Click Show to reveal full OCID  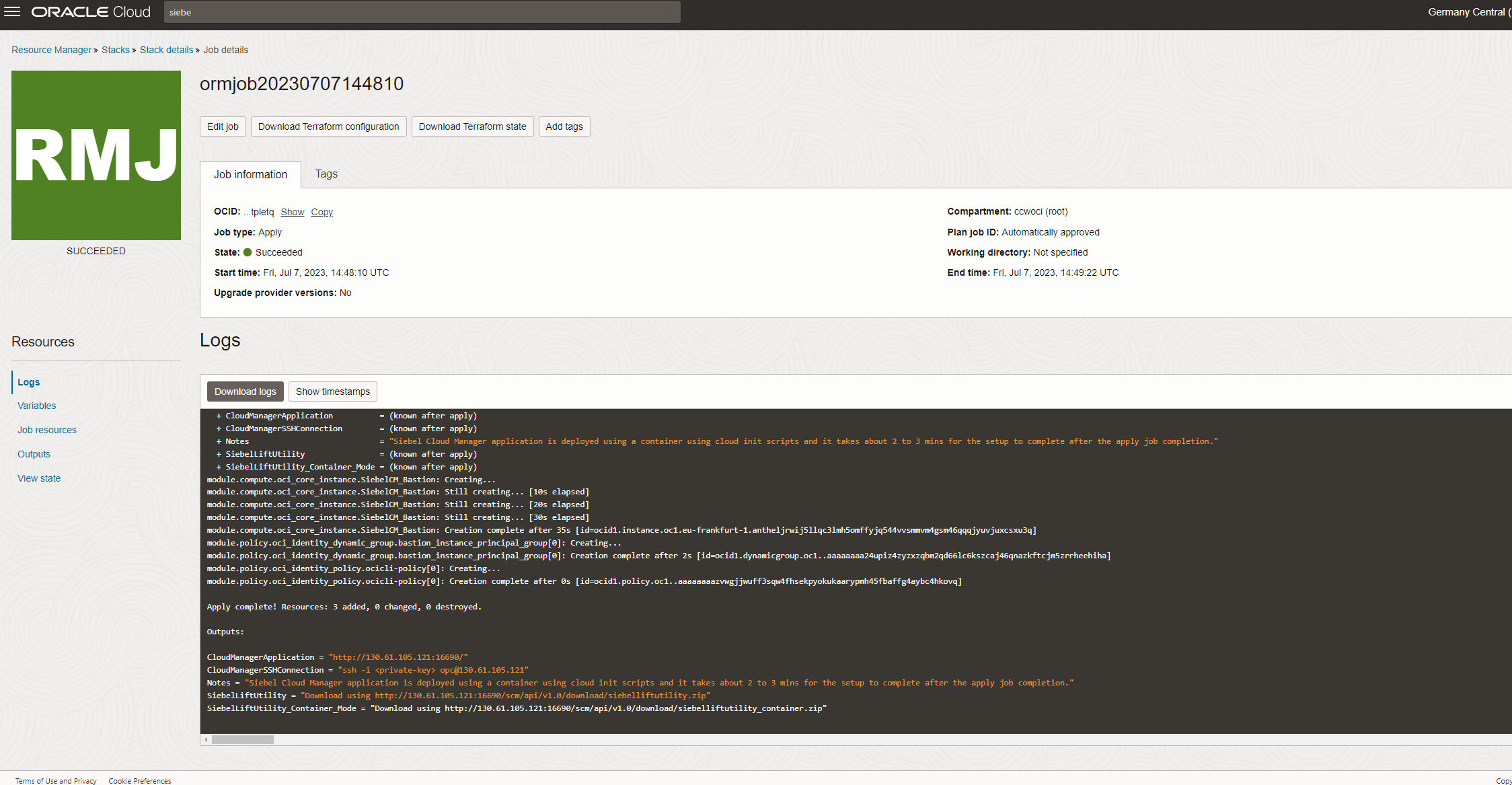point(292,212)
